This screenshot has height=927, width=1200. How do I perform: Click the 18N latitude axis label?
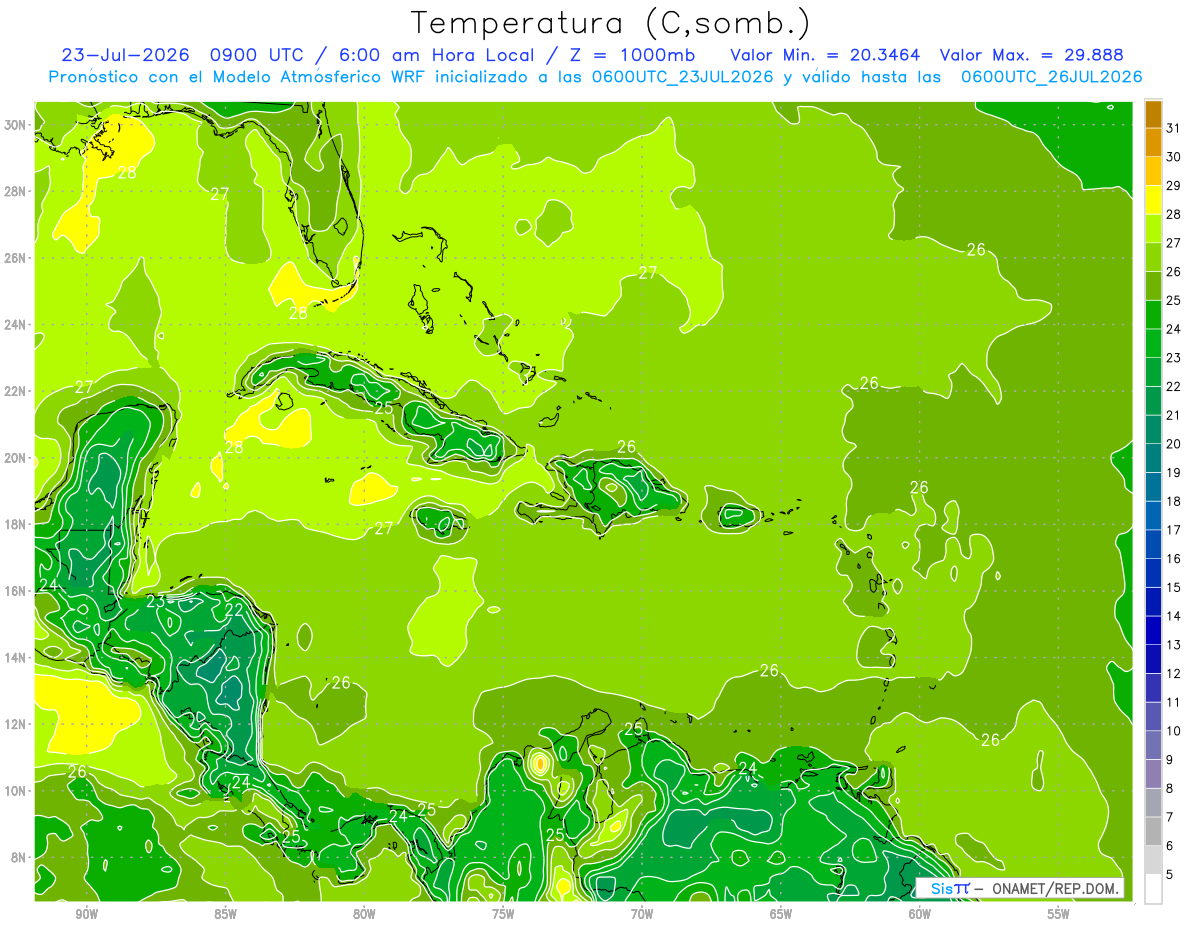tap(17, 524)
